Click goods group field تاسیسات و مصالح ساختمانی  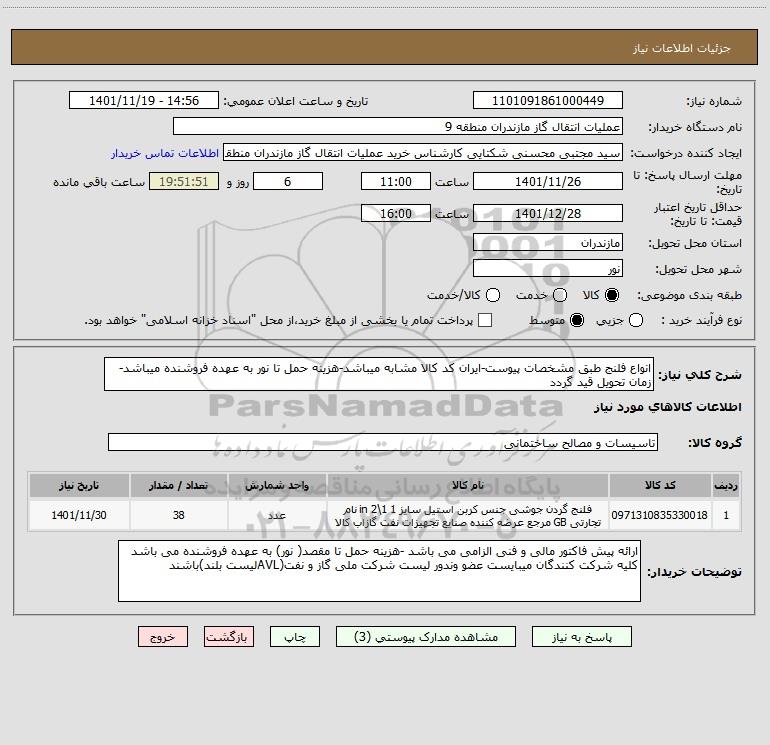(383, 443)
